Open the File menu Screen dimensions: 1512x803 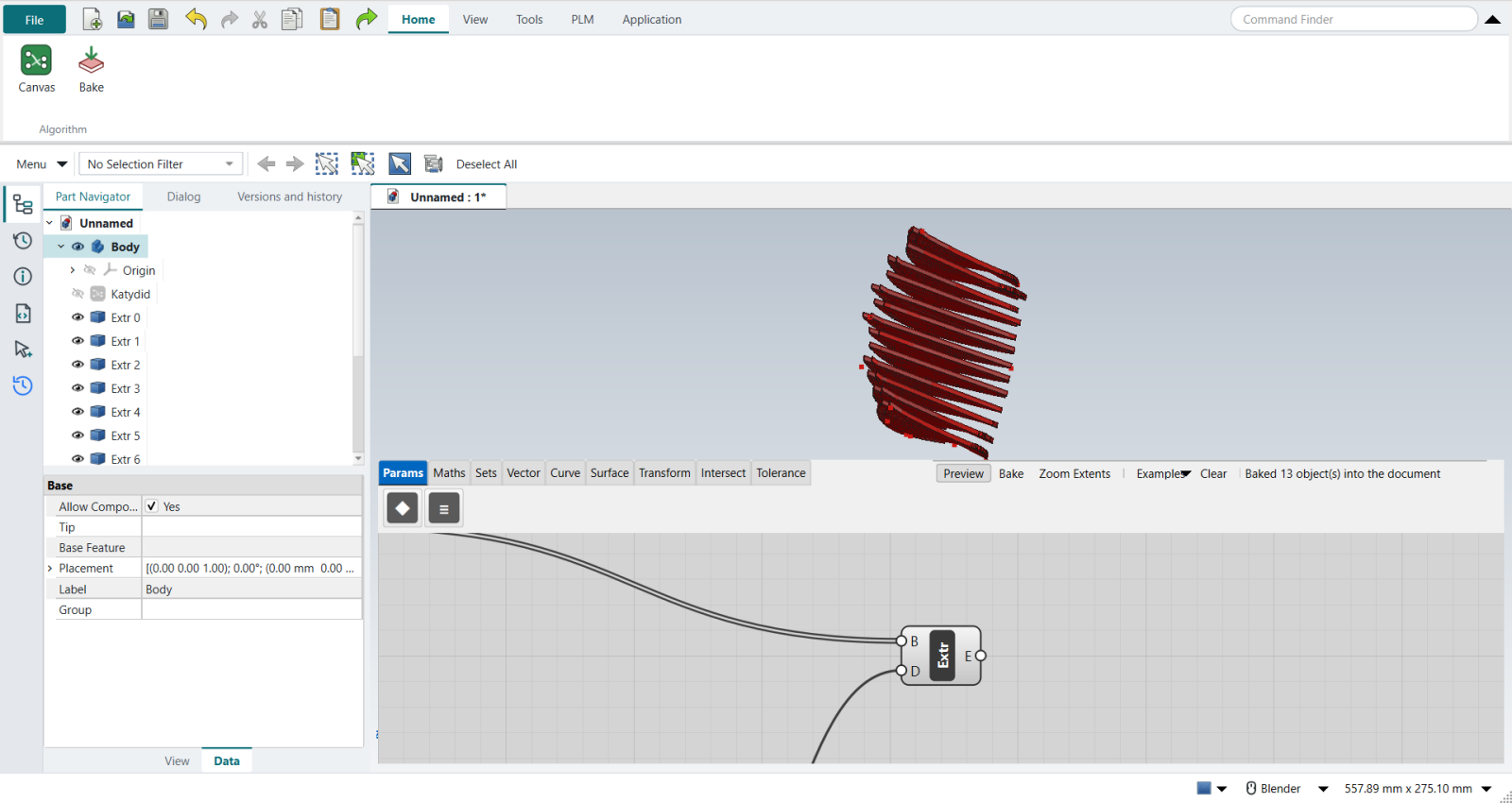click(x=34, y=19)
